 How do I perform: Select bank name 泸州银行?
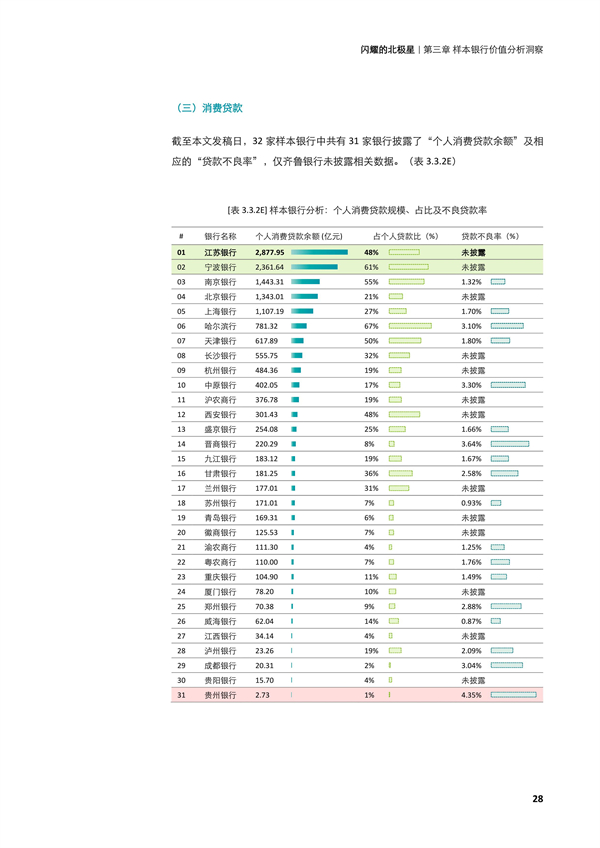(220, 651)
